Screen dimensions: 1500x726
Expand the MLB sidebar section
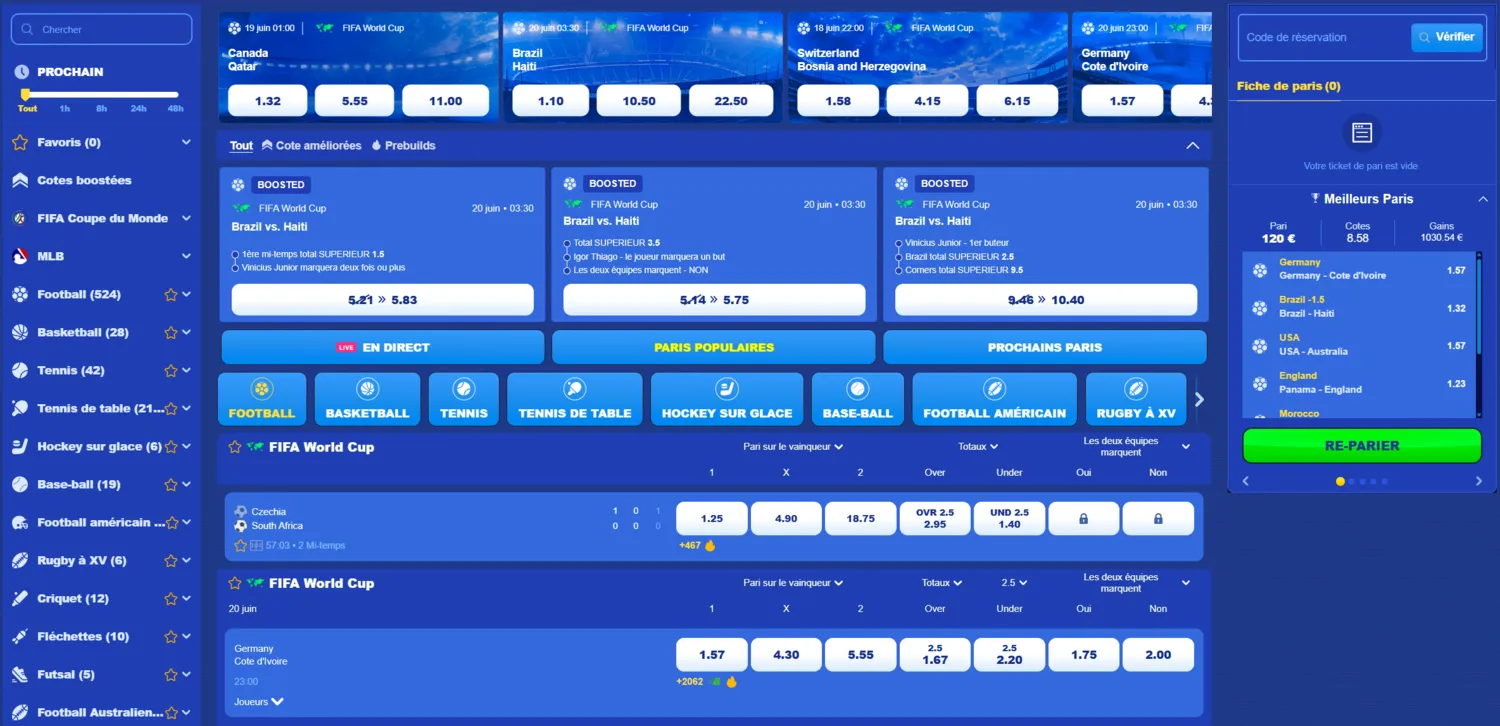click(186, 257)
